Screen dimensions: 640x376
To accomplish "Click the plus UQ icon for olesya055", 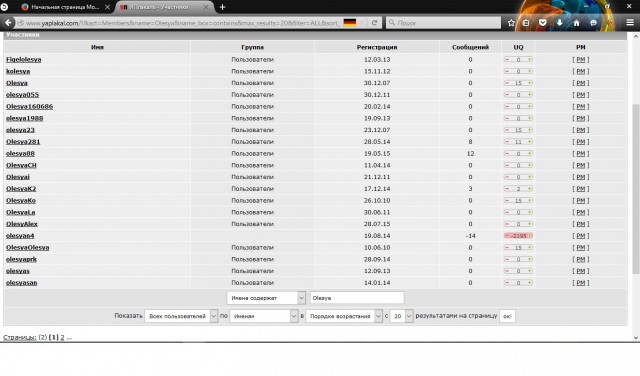I will [x=530, y=95].
